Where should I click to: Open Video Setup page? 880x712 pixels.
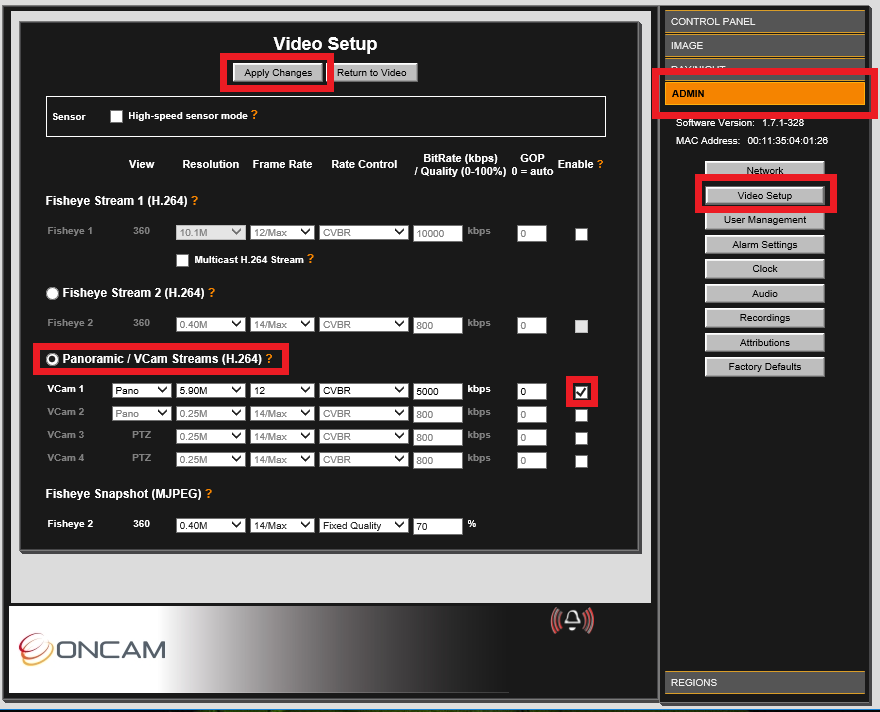(x=764, y=195)
